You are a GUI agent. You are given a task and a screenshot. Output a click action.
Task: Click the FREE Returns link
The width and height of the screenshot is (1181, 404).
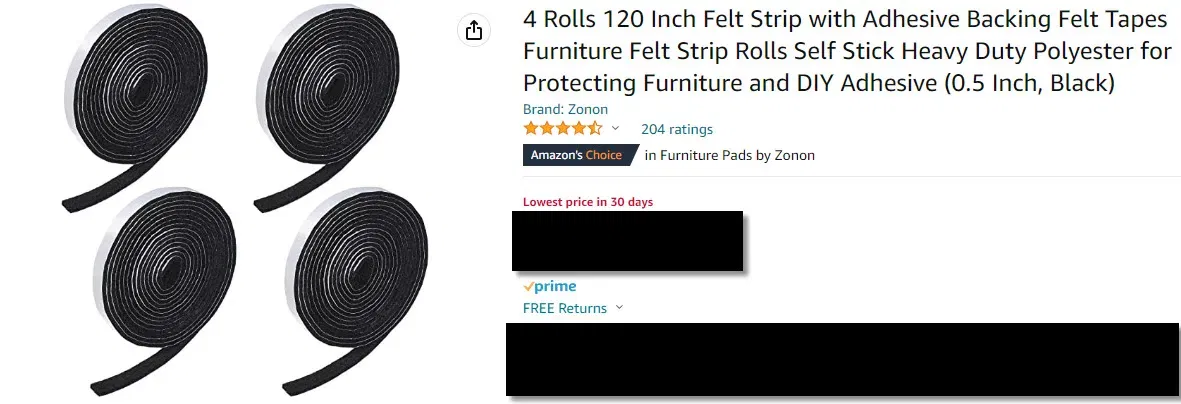click(564, 308)
